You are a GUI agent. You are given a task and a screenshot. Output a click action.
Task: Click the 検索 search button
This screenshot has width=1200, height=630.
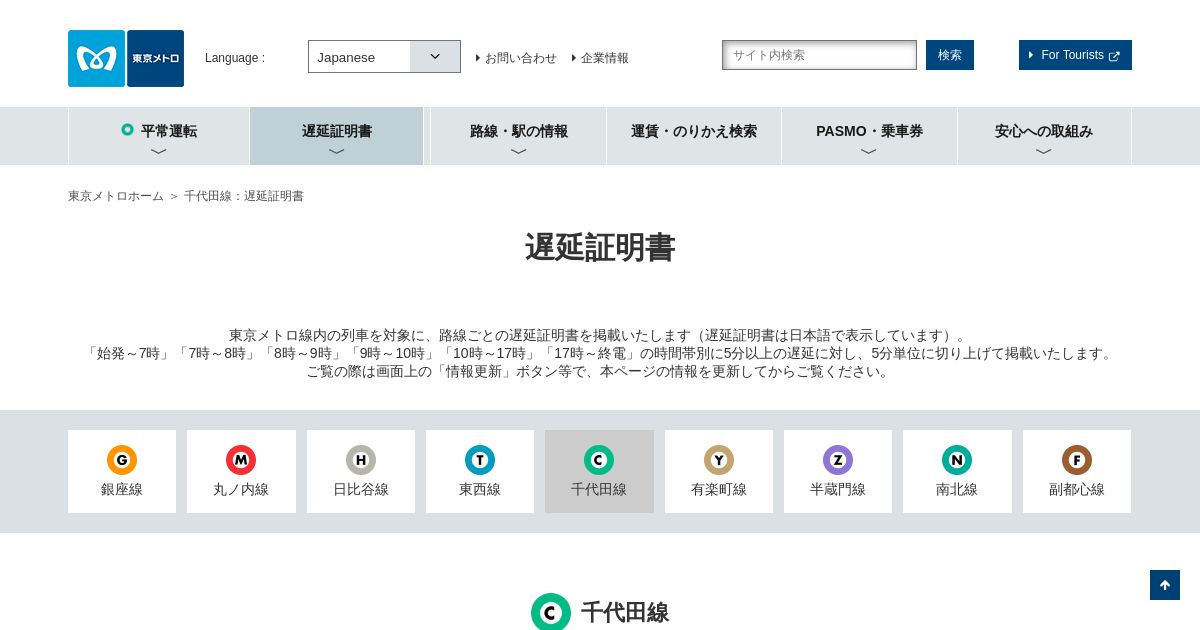[950, 55]
